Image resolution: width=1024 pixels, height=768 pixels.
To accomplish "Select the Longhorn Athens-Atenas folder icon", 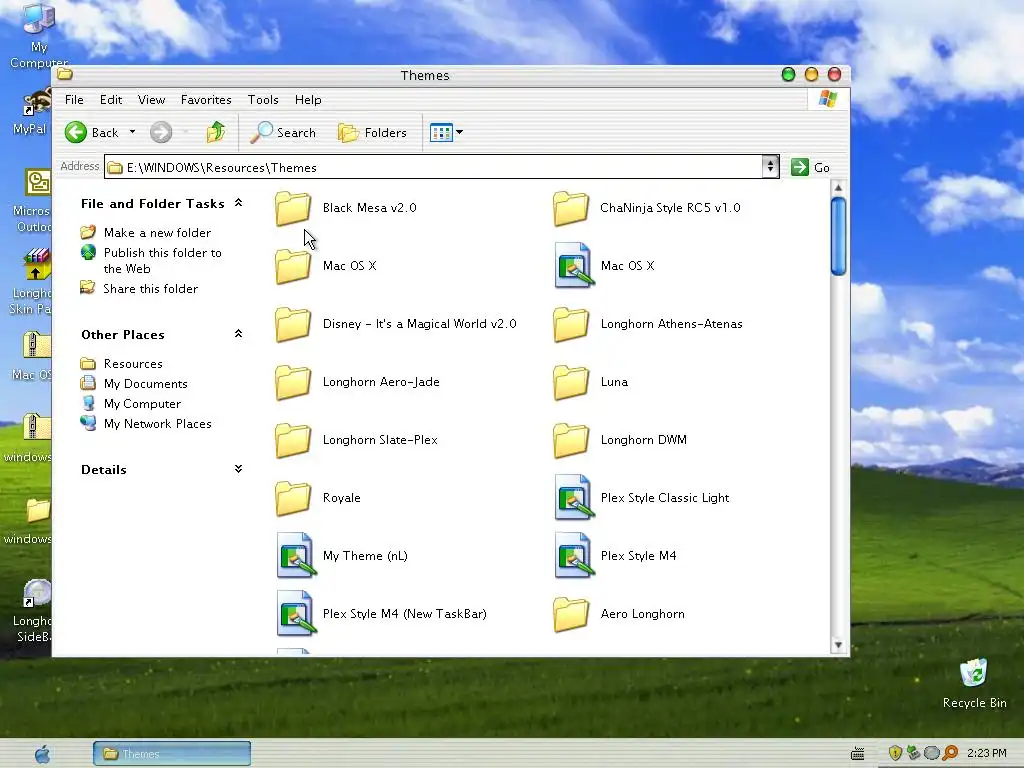I will 571,325.
